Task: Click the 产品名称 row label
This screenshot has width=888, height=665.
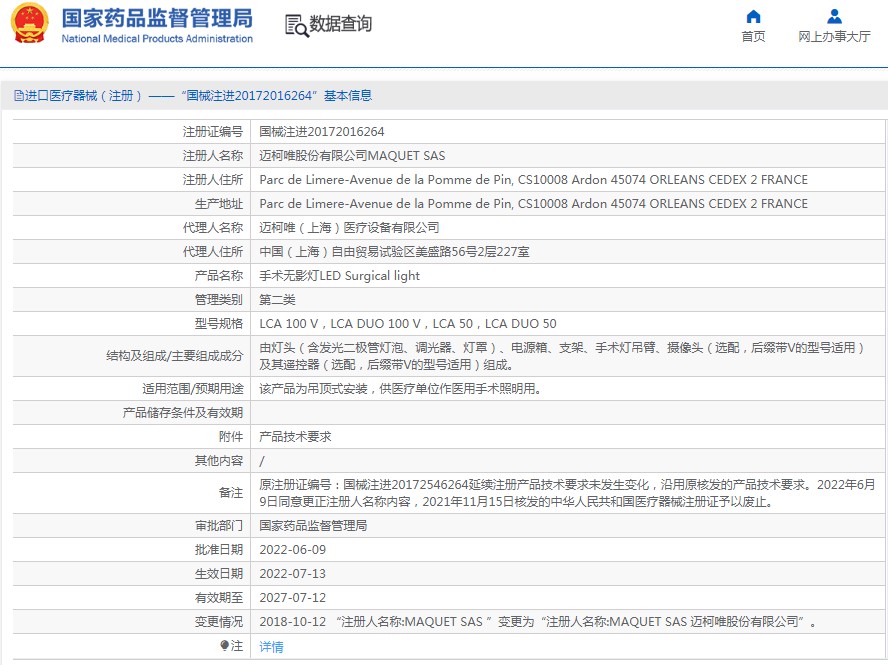Action: (x=219, y=276)
